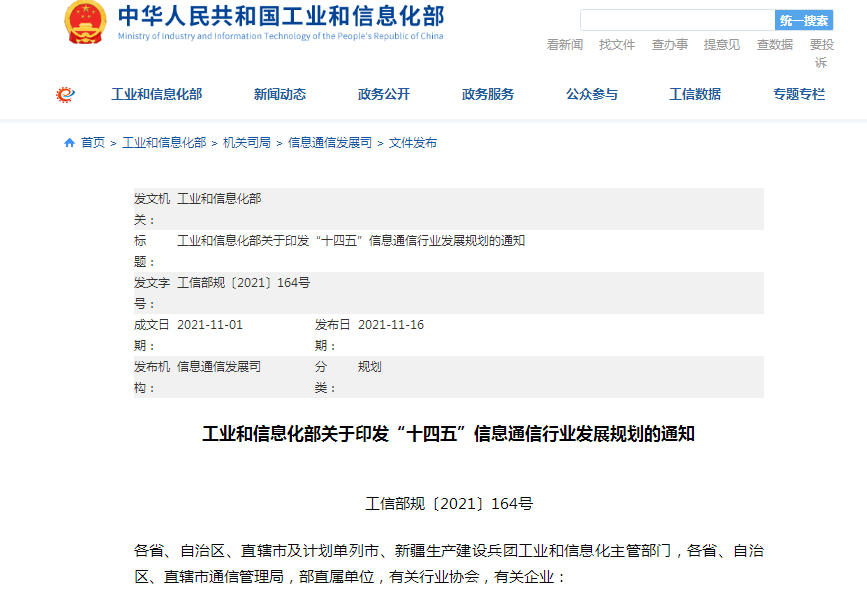Screen dimensions: 867x591
Task: Open the 查数据 quick link
Action: point(775,45)
